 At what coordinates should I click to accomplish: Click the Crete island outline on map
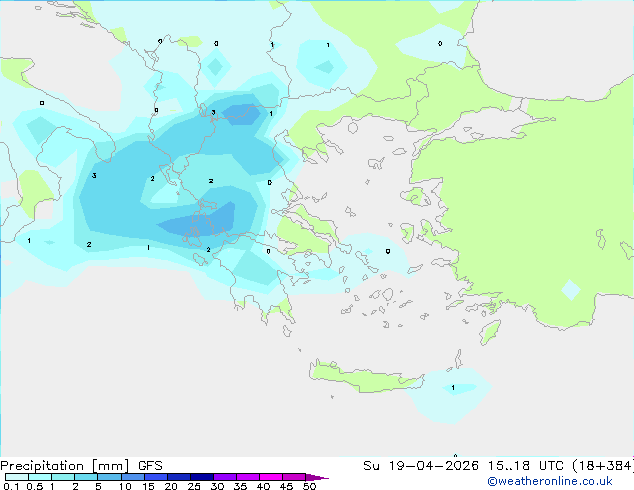(366, 375)
